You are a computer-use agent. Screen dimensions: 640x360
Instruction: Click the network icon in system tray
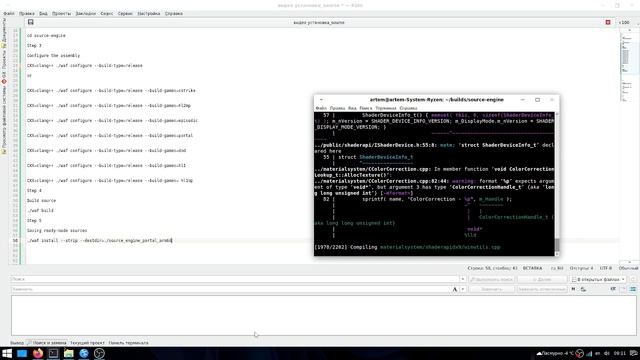[x=589, y=353]
